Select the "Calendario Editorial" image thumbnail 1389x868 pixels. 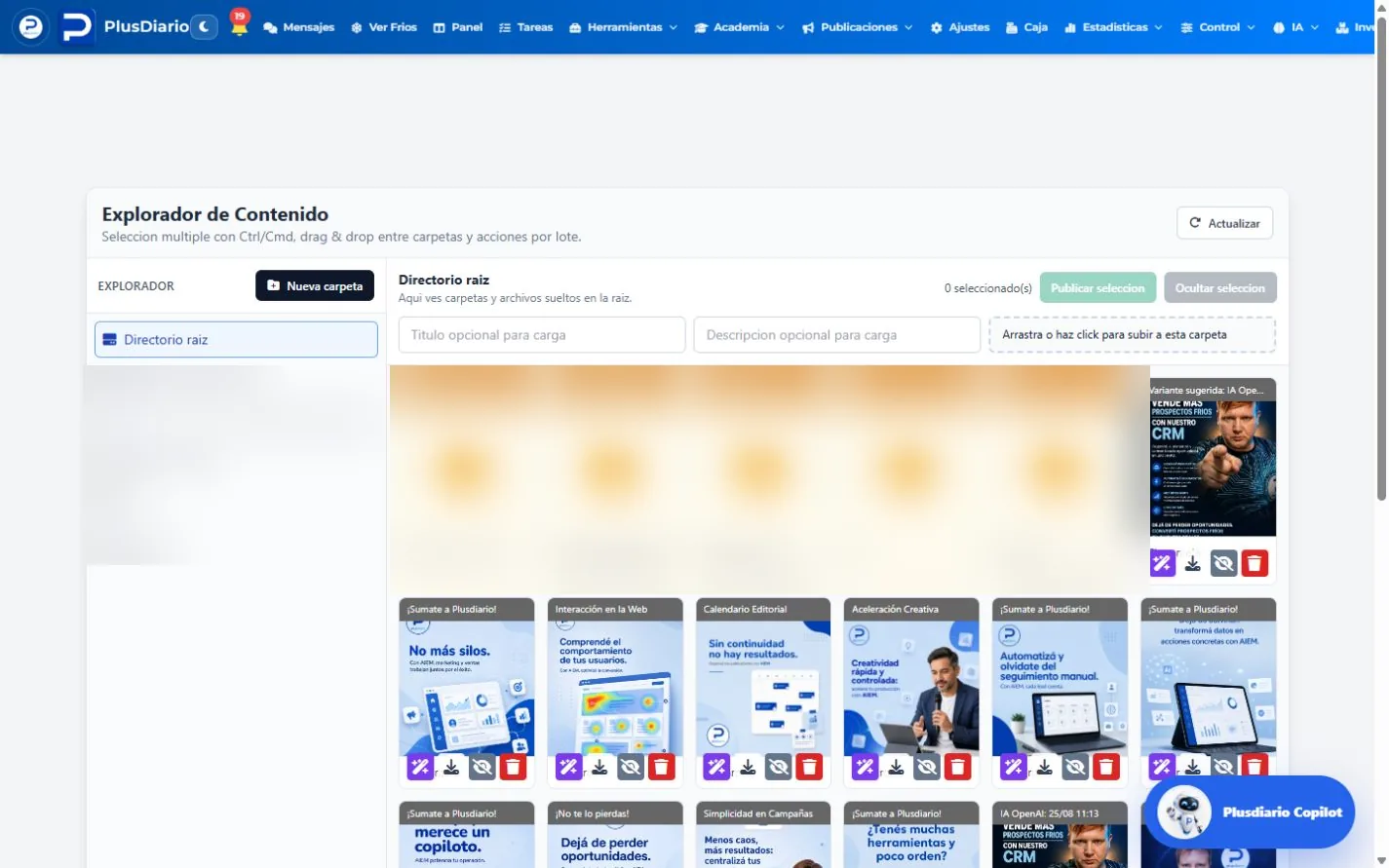[763, 689]
